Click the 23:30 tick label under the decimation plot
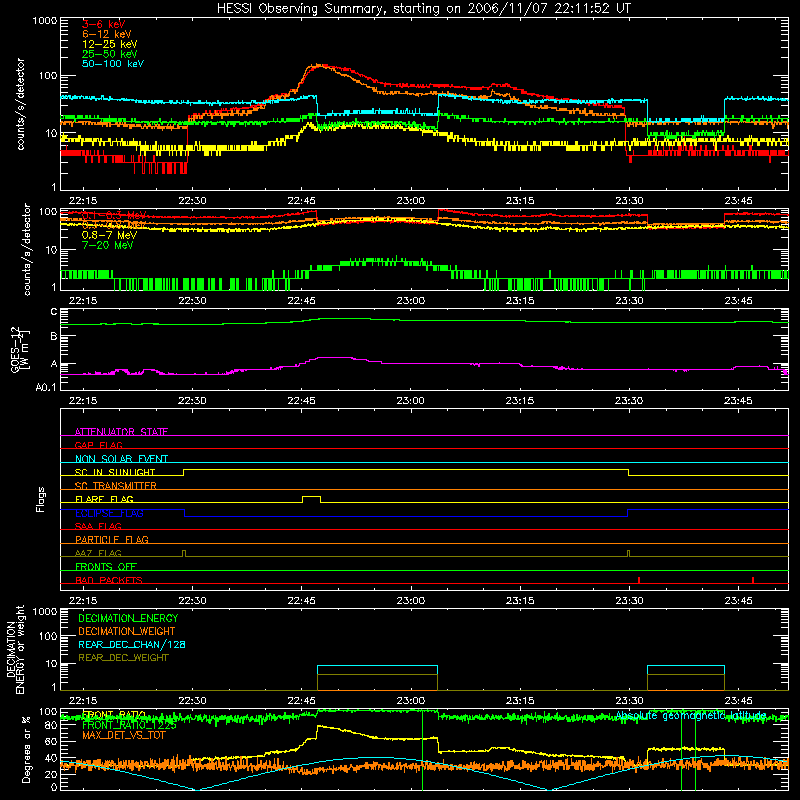 tap(629, 701)
